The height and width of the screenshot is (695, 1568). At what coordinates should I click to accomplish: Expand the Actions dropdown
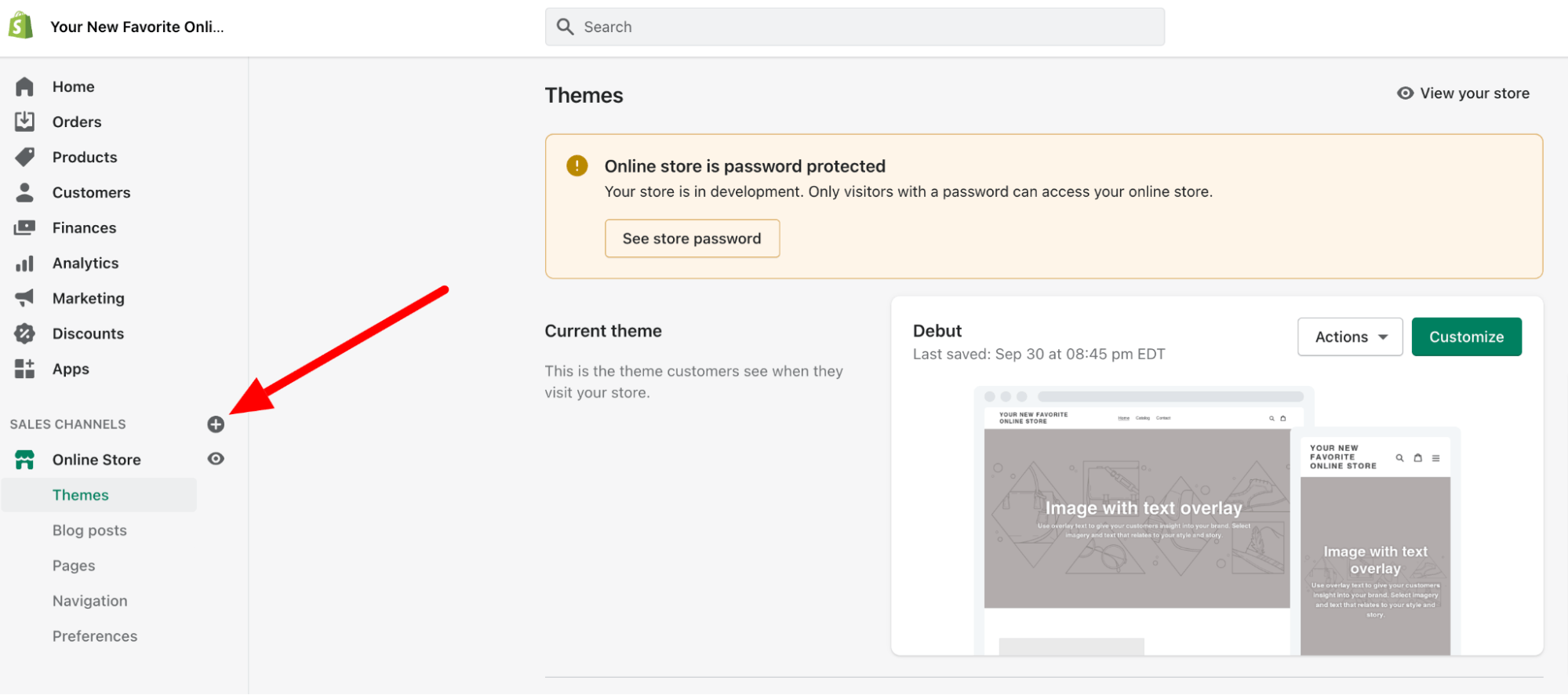(1349, 337)
